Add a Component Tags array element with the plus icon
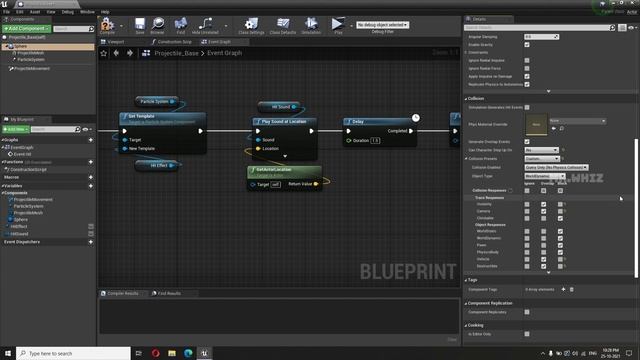Viewport: 640px width, 360px height. click(563, 289)
